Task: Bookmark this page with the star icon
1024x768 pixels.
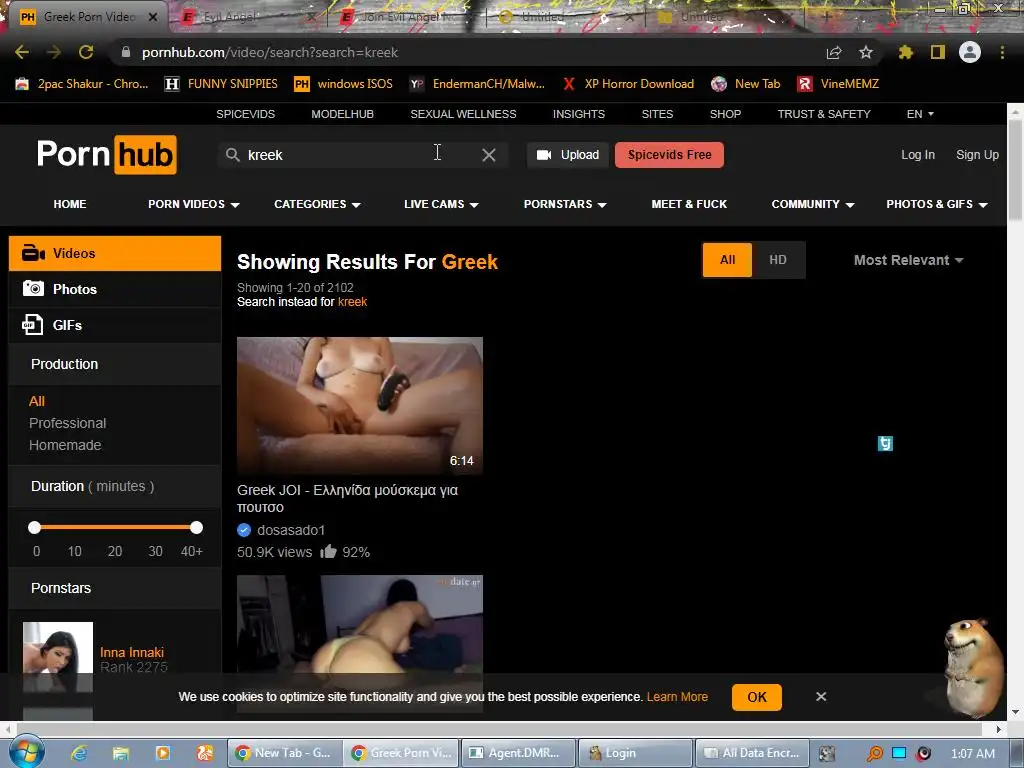Action: pyautogui.click(x=865, y=52)
